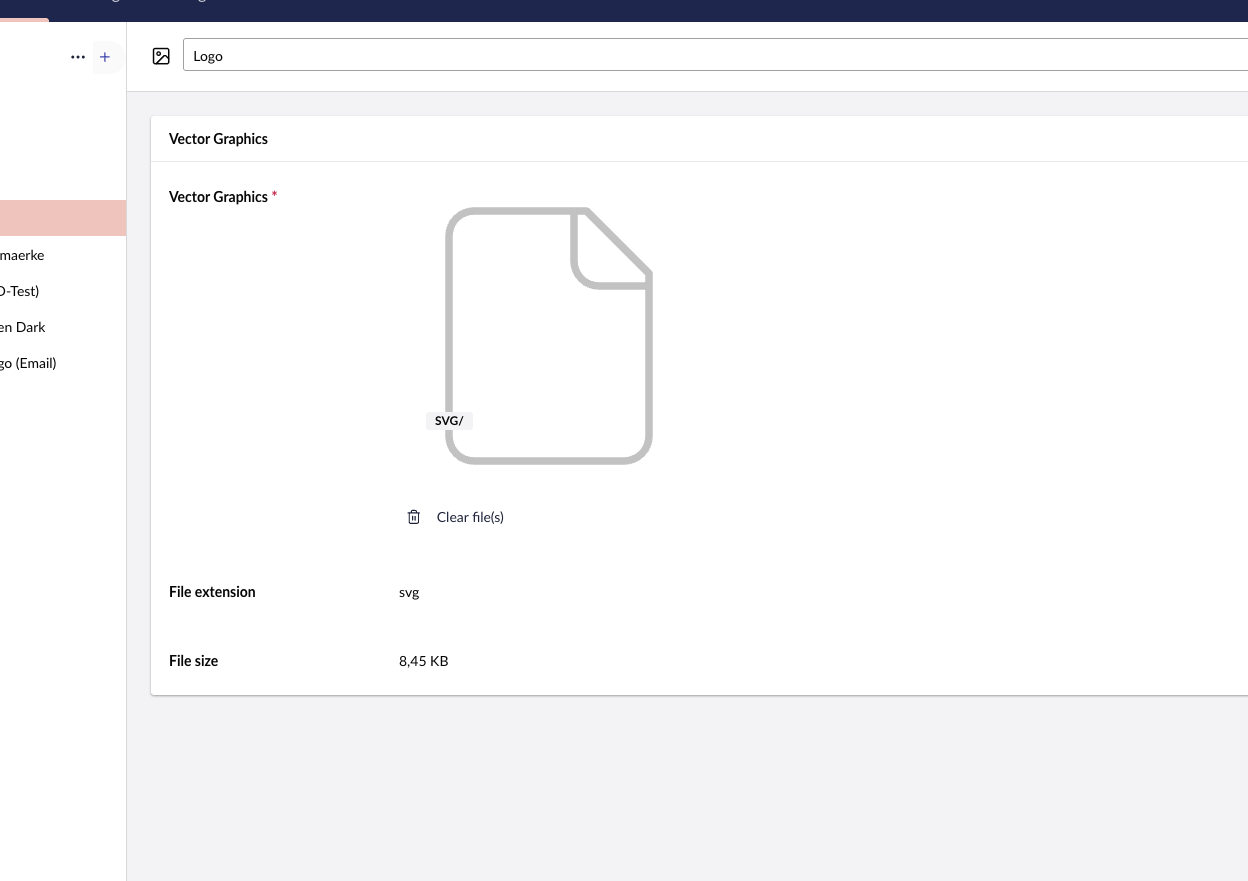
Task: Click the svg file extension value
Action: (409, 592)
